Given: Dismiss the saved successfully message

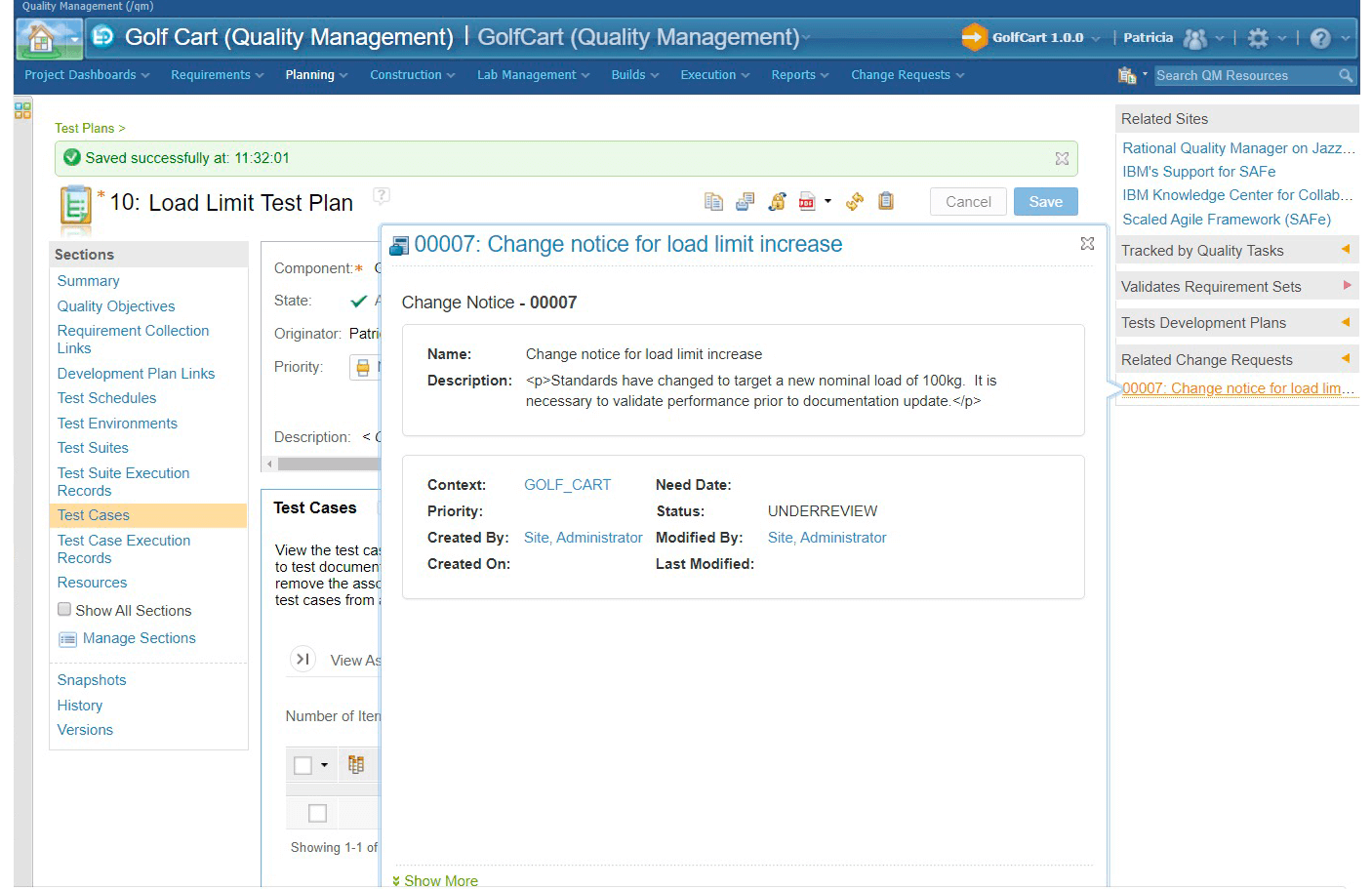Looking at the screenshot, I should pos(1062,158).
